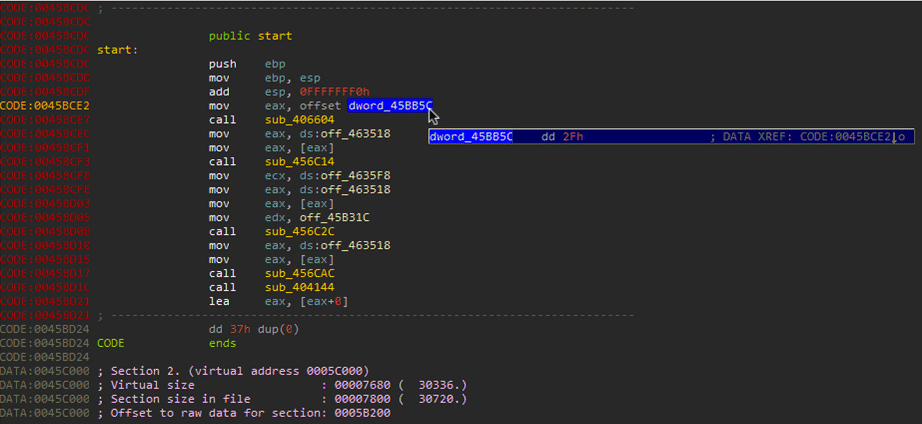
Task: Click the 'push' mnemonic
Action: click(222, 64)
